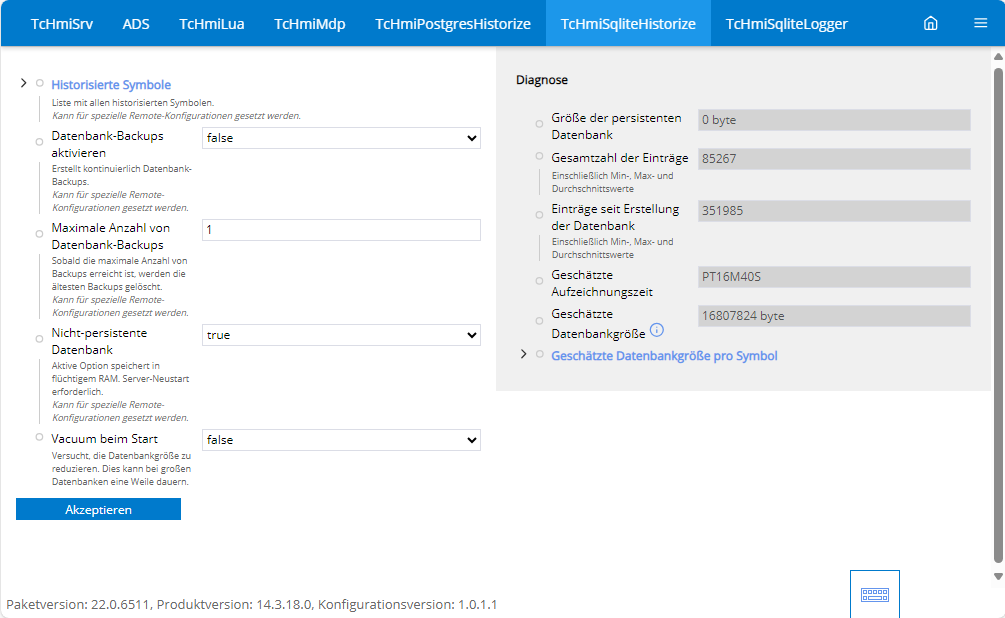Screen dimensions: 1005x618
Task: Click the vertical scrollbar thumb
Action: tap(999, 315)
